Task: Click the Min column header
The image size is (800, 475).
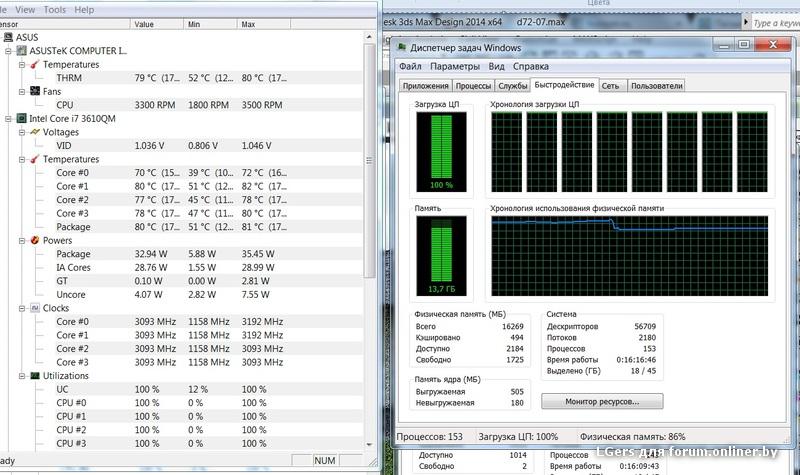Action: tap(210, 24)
